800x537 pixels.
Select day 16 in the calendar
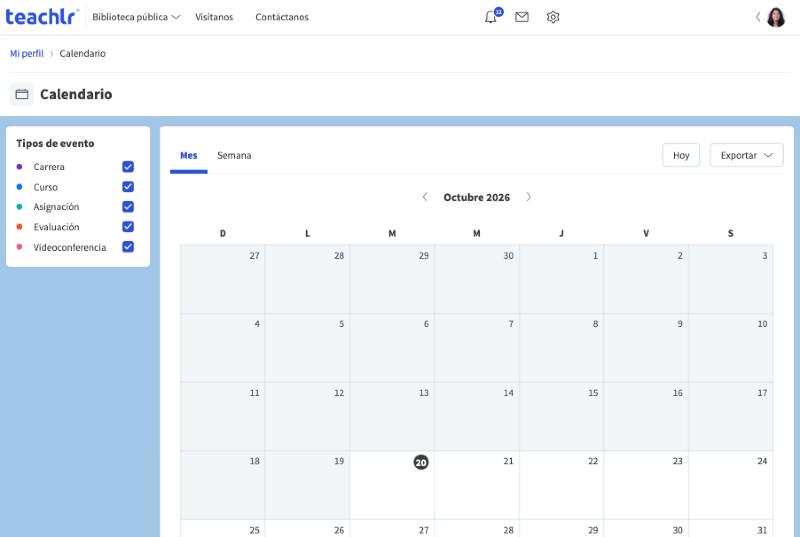[646, 416]
